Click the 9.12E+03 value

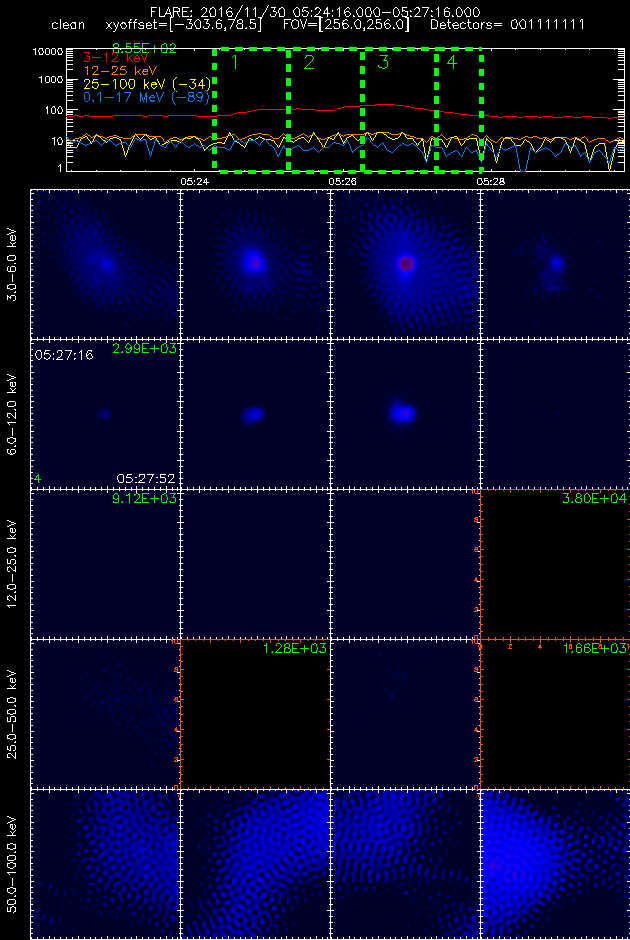tap(144, 499)
